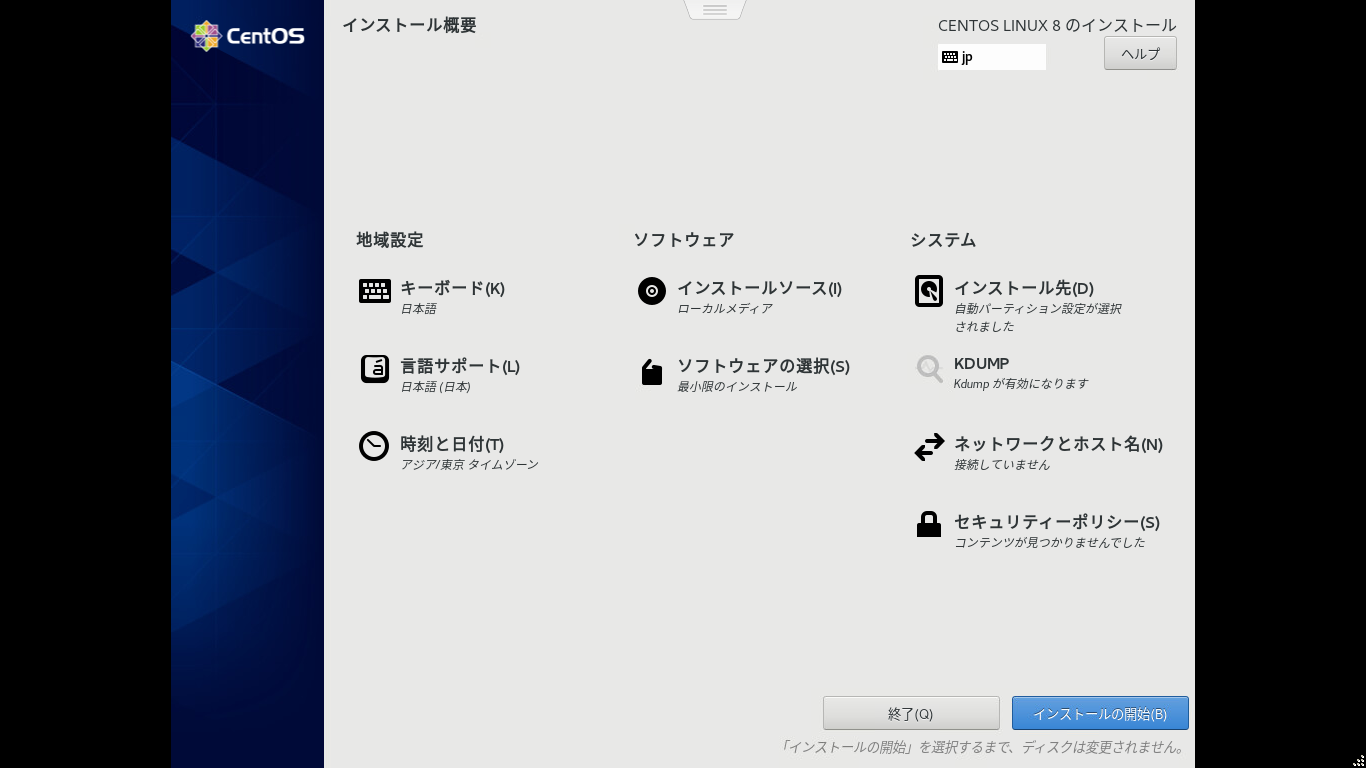Click the CENTOS LINUX 8 のインストール title

1057,25
